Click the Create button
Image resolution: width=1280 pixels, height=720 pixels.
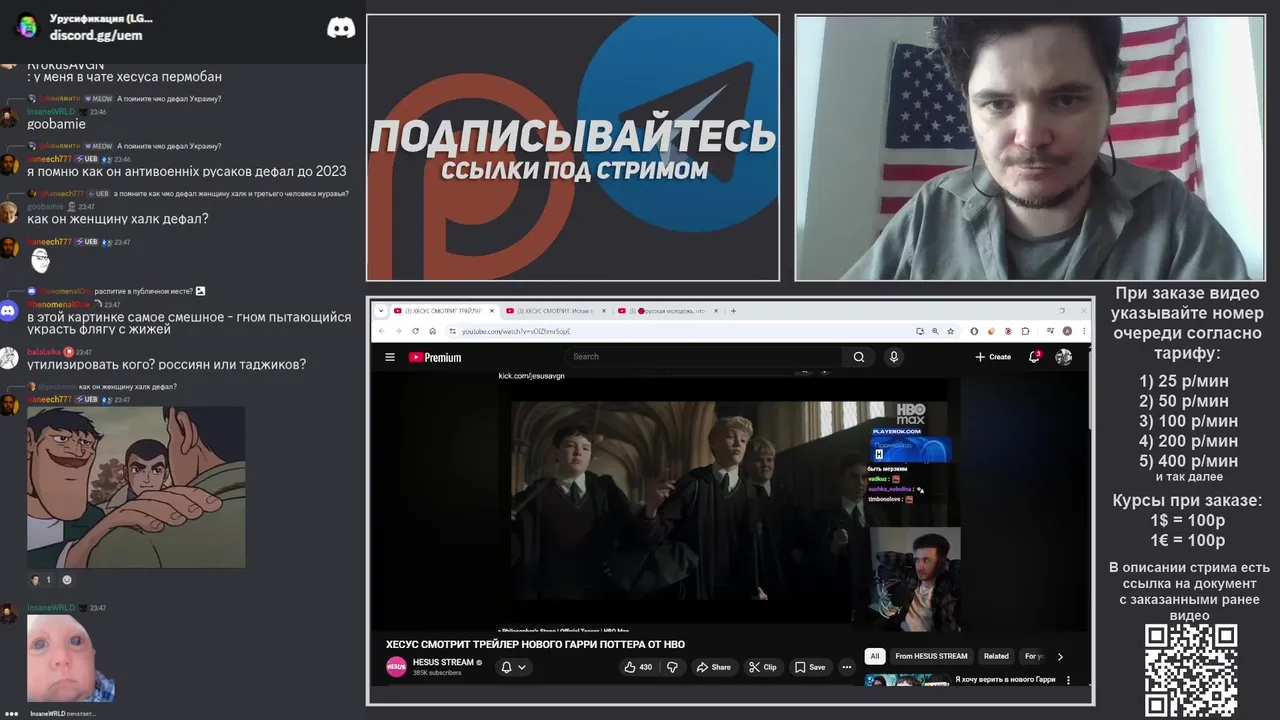993,357
